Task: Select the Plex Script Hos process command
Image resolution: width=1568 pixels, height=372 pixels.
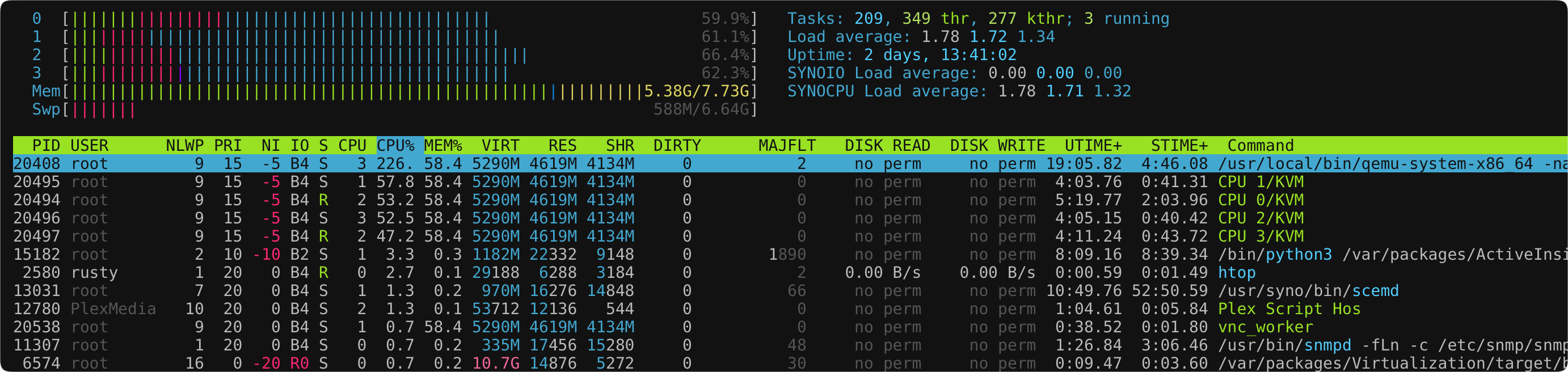Action: pyautogui.click(x=1289, y=309)
